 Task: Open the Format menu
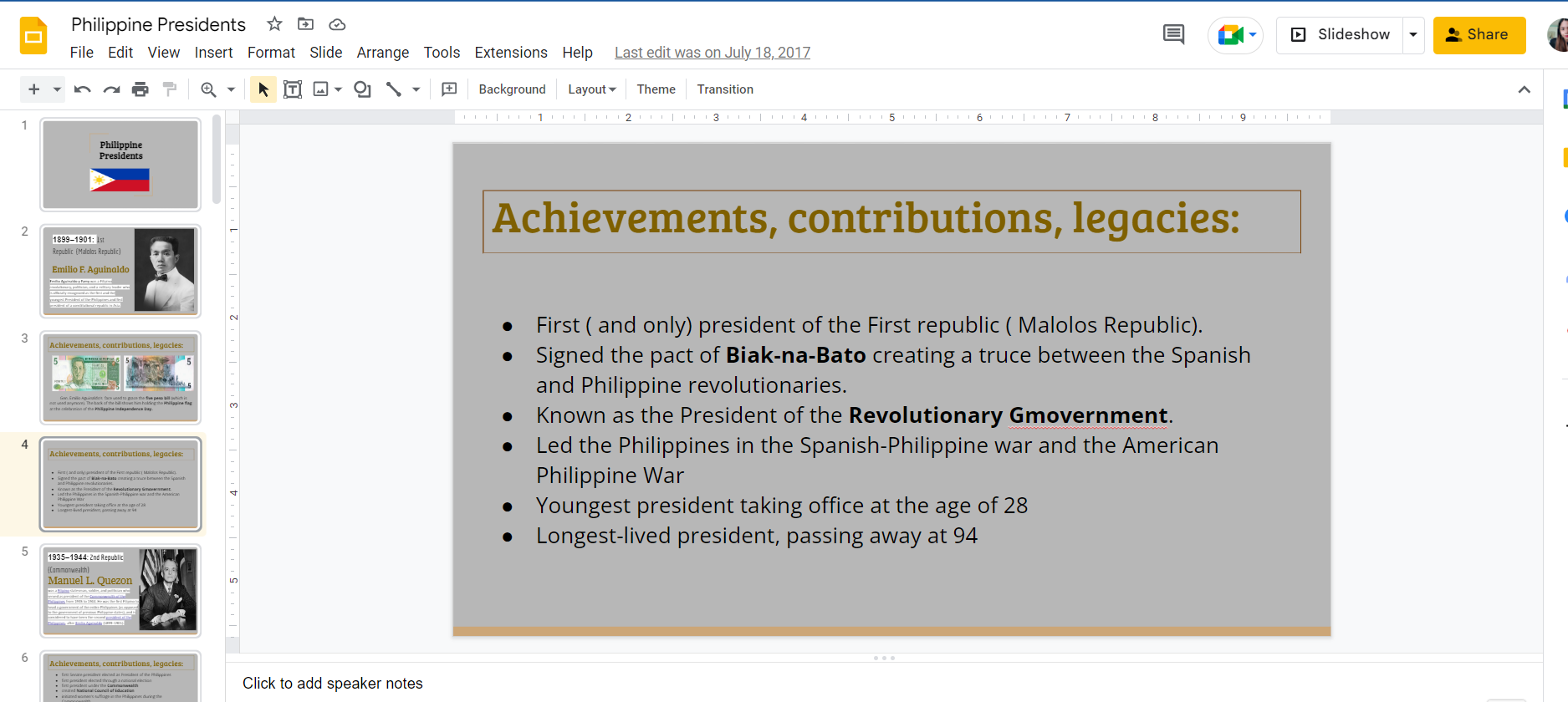tap(271, 53)
